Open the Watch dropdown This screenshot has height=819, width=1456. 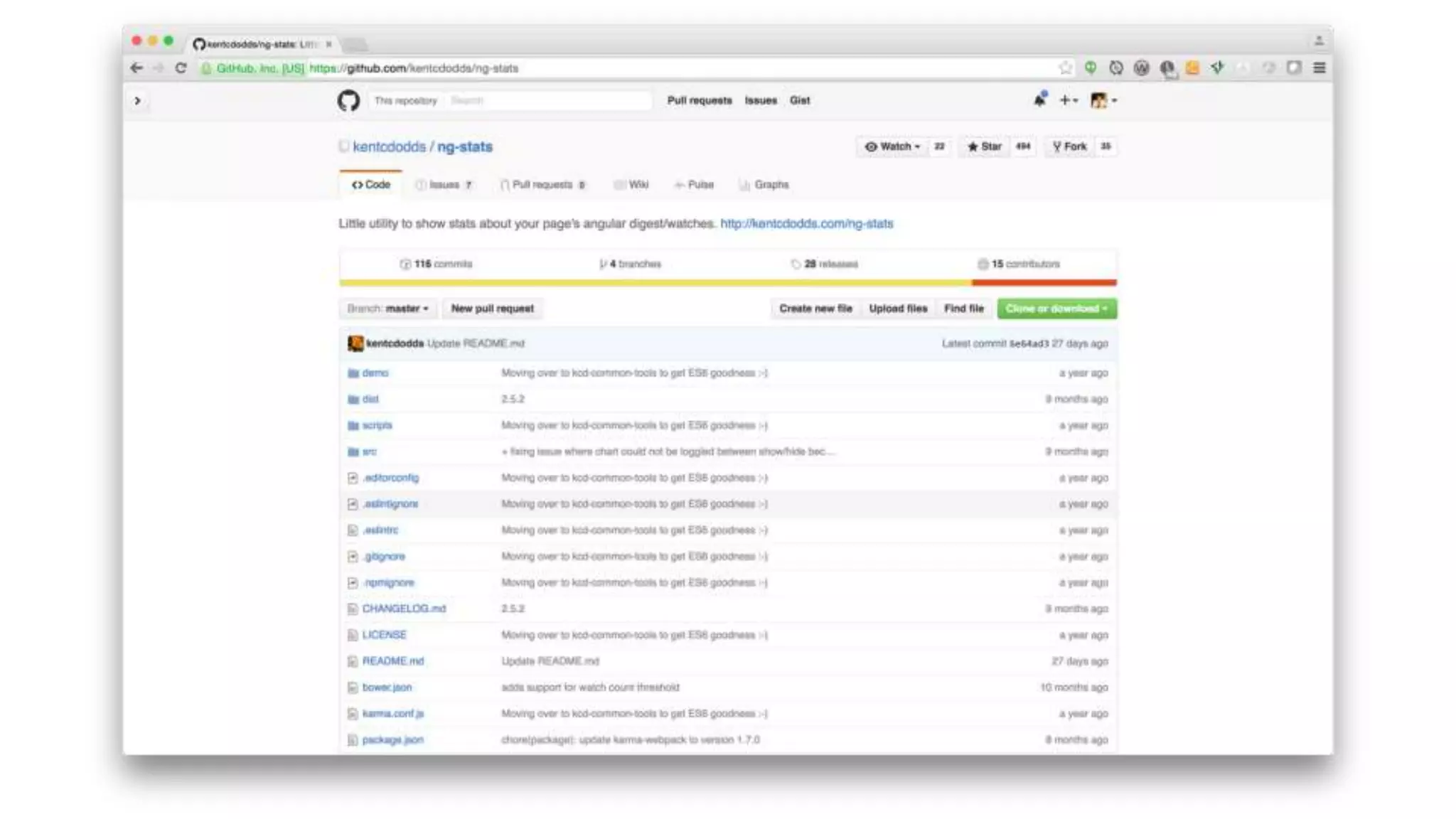pyautogui.click(x=893, y=146)
